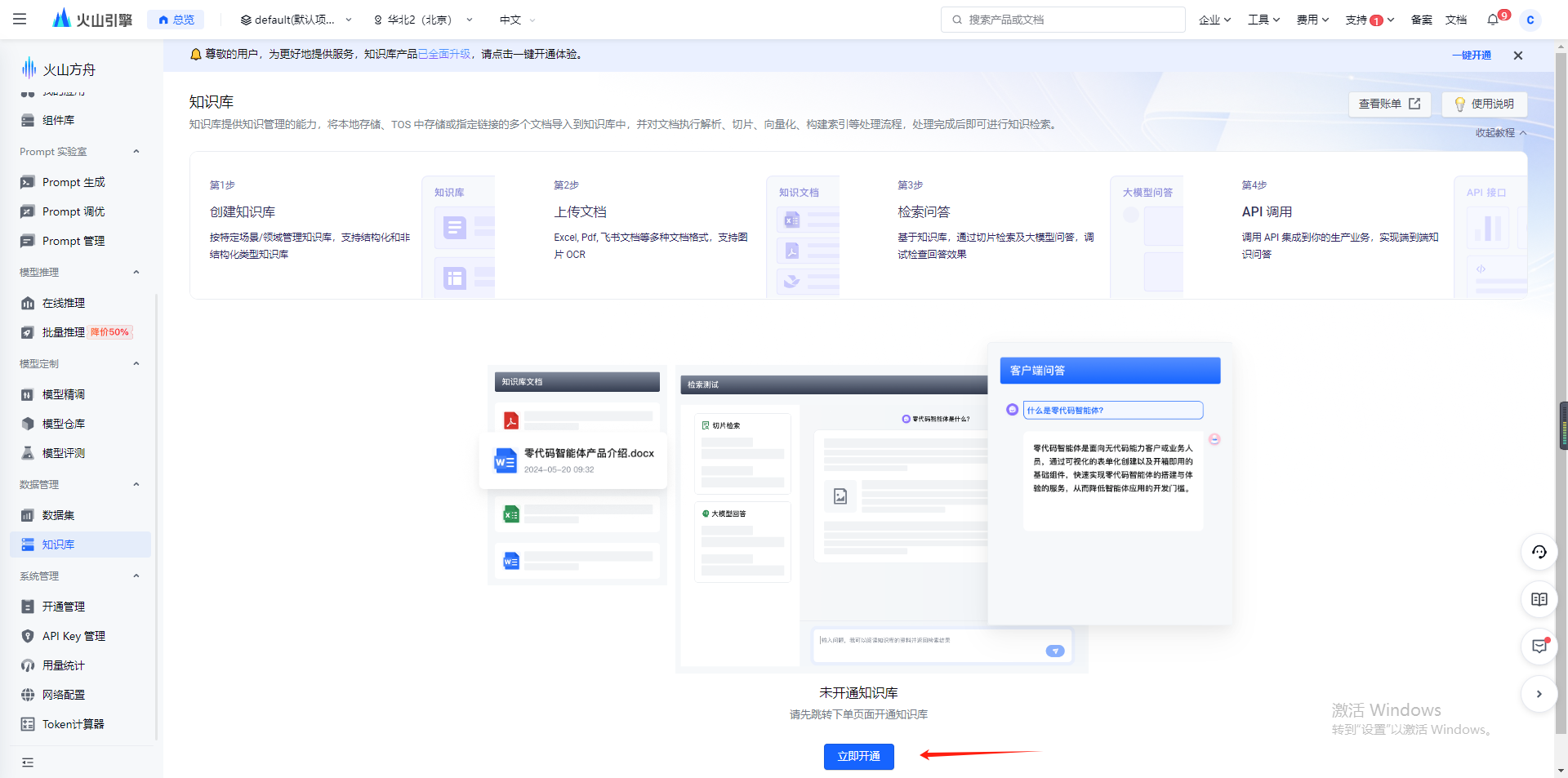
Task: Open the notifications bell icon
Action: [x=1493, y=20]
